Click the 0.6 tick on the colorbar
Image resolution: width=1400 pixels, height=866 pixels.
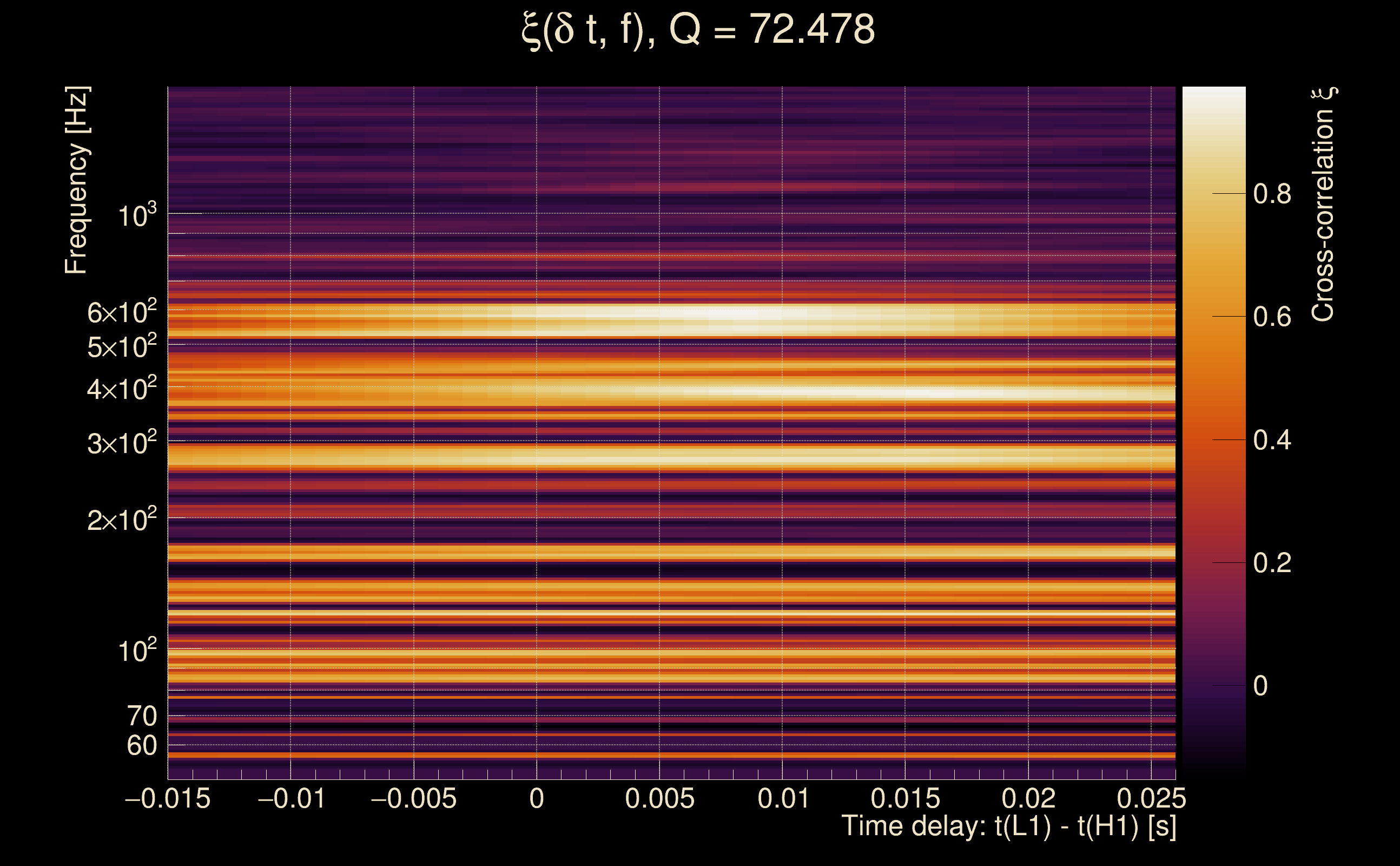coord(1271,317)
